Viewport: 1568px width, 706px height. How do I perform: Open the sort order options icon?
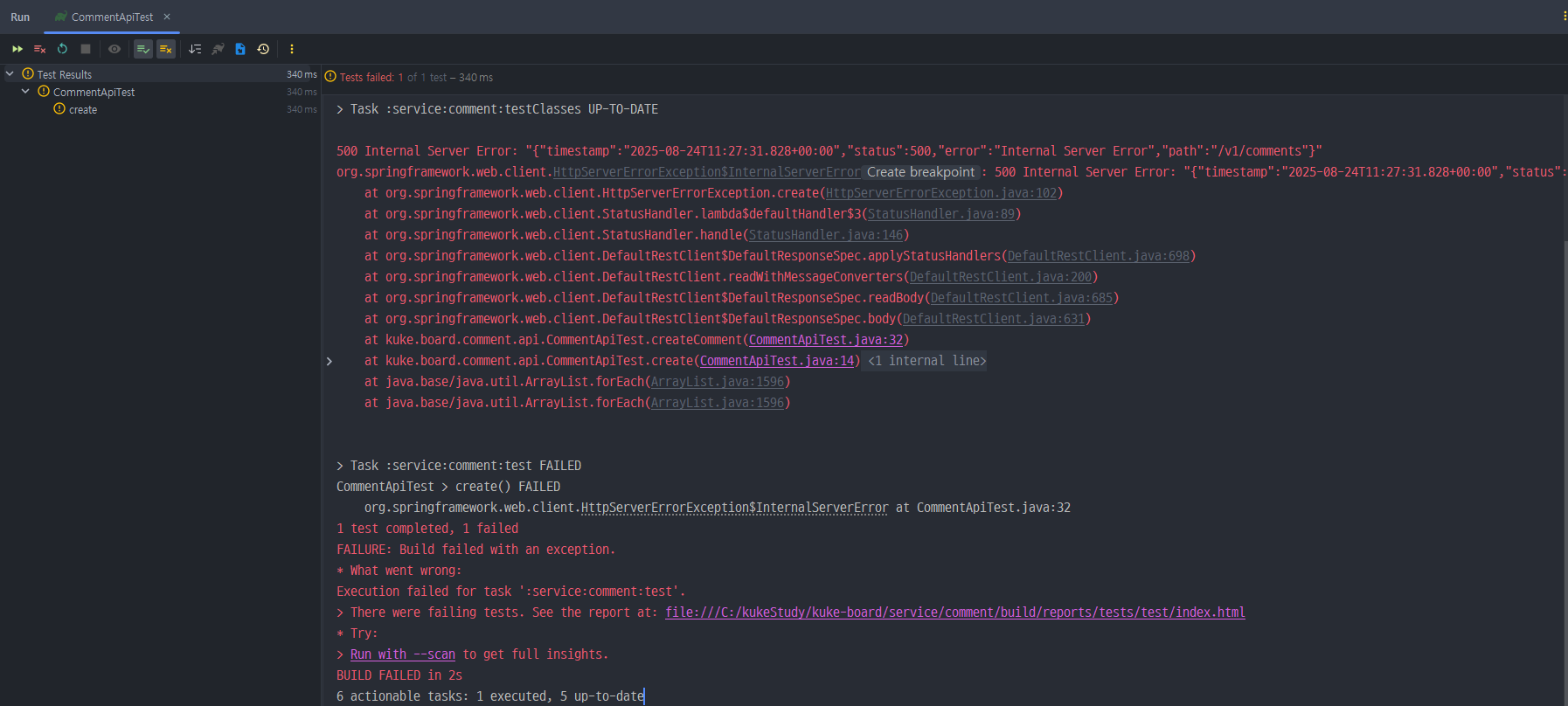[x=195, y=49]
